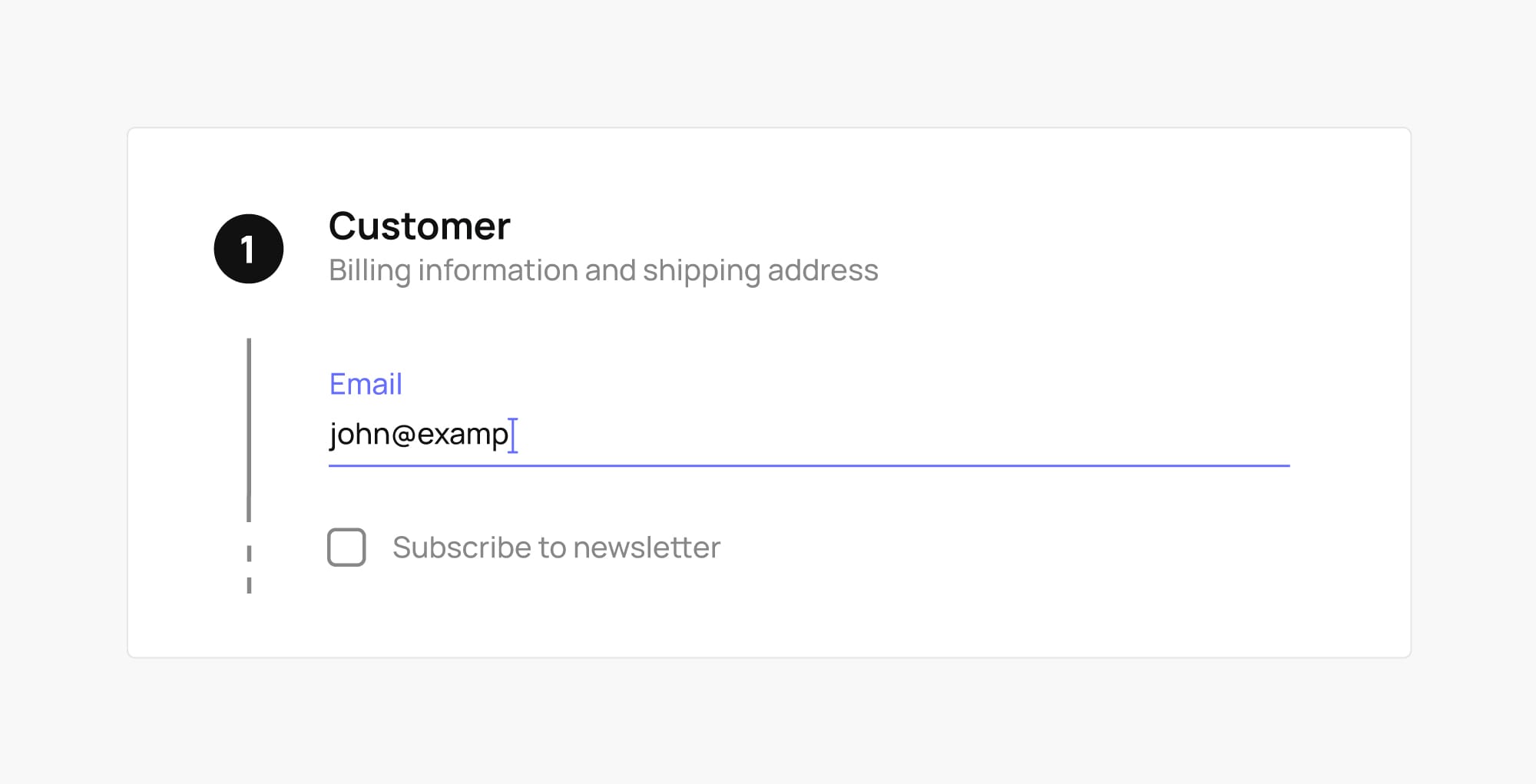Click the text cursor in the email field
Viewport: 1536px width, 784px height.
513,435
